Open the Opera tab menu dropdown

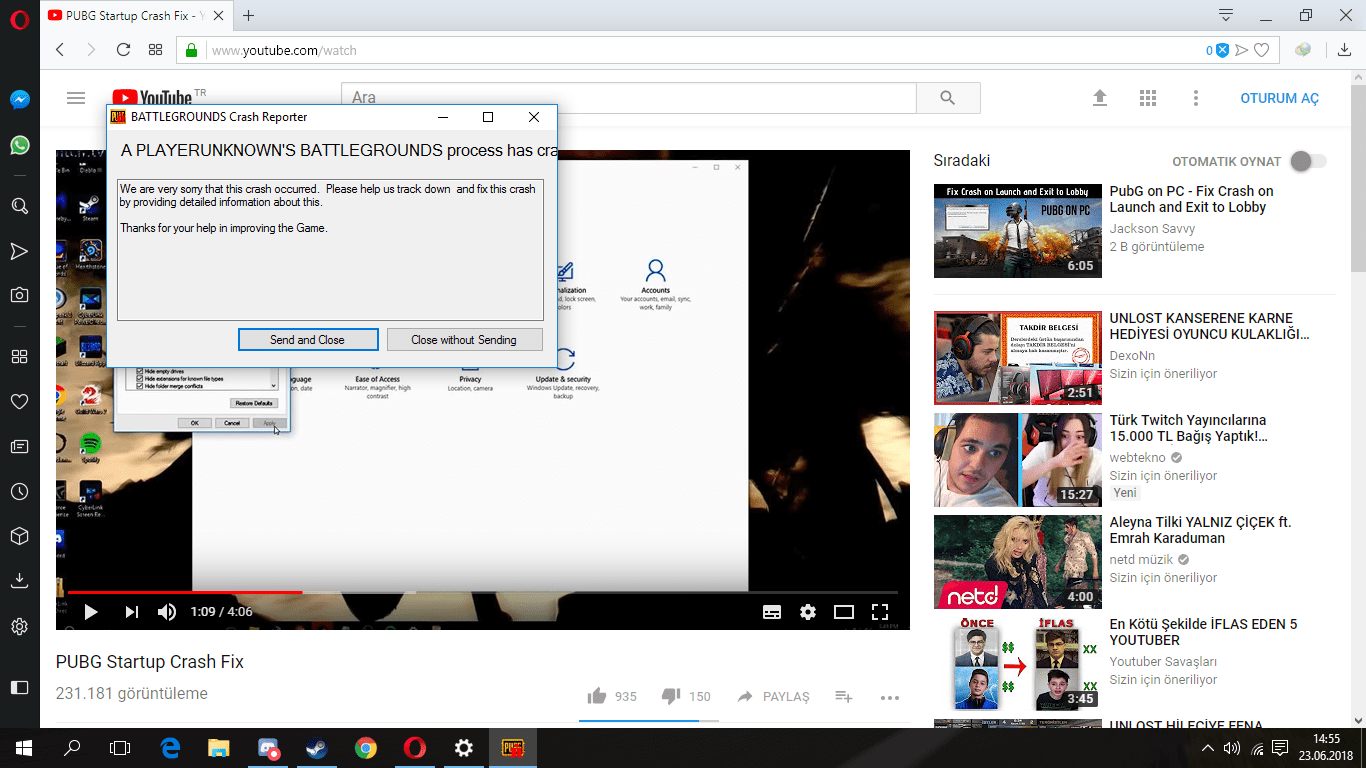point(1226,15)
